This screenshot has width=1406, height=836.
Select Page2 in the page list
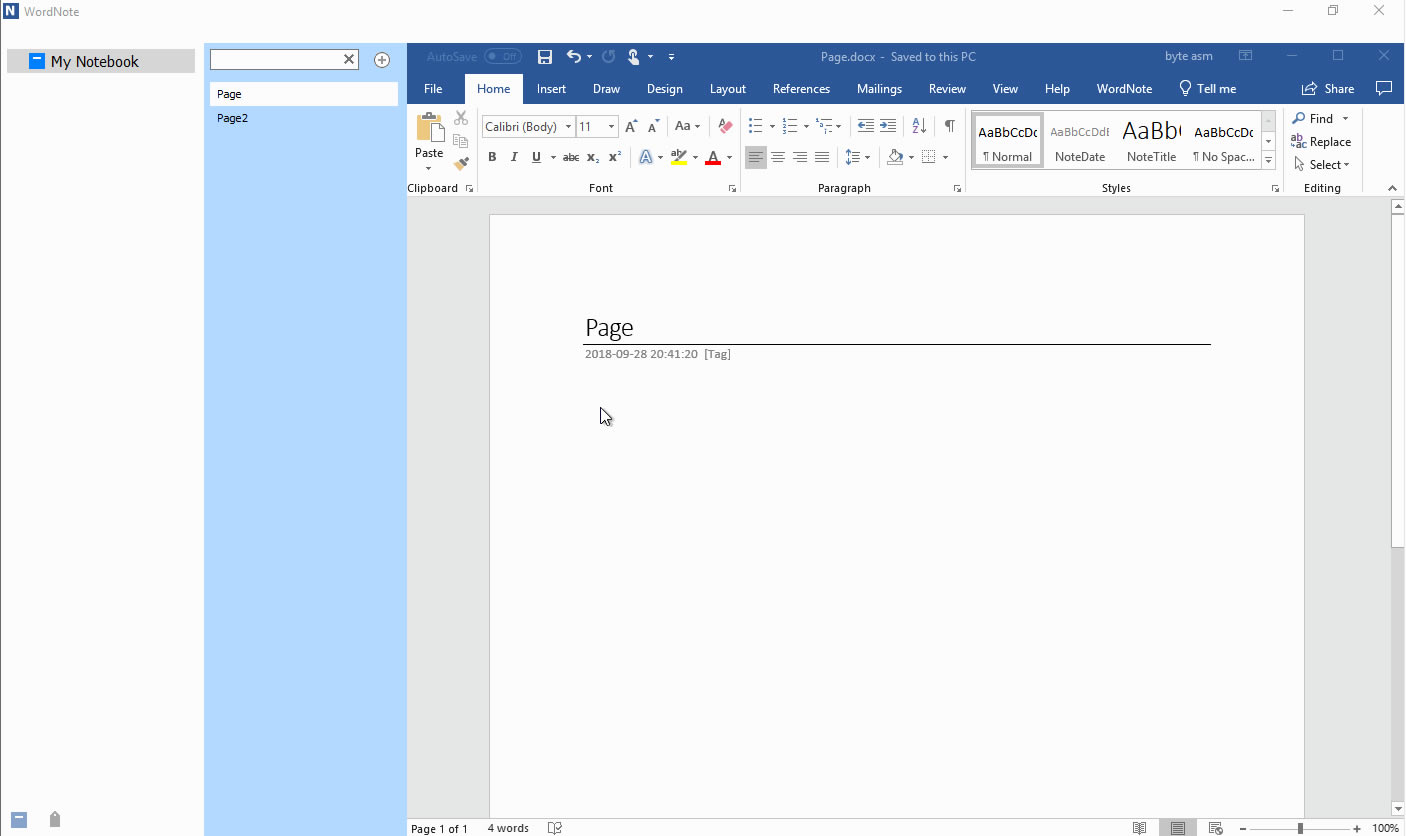233,118
